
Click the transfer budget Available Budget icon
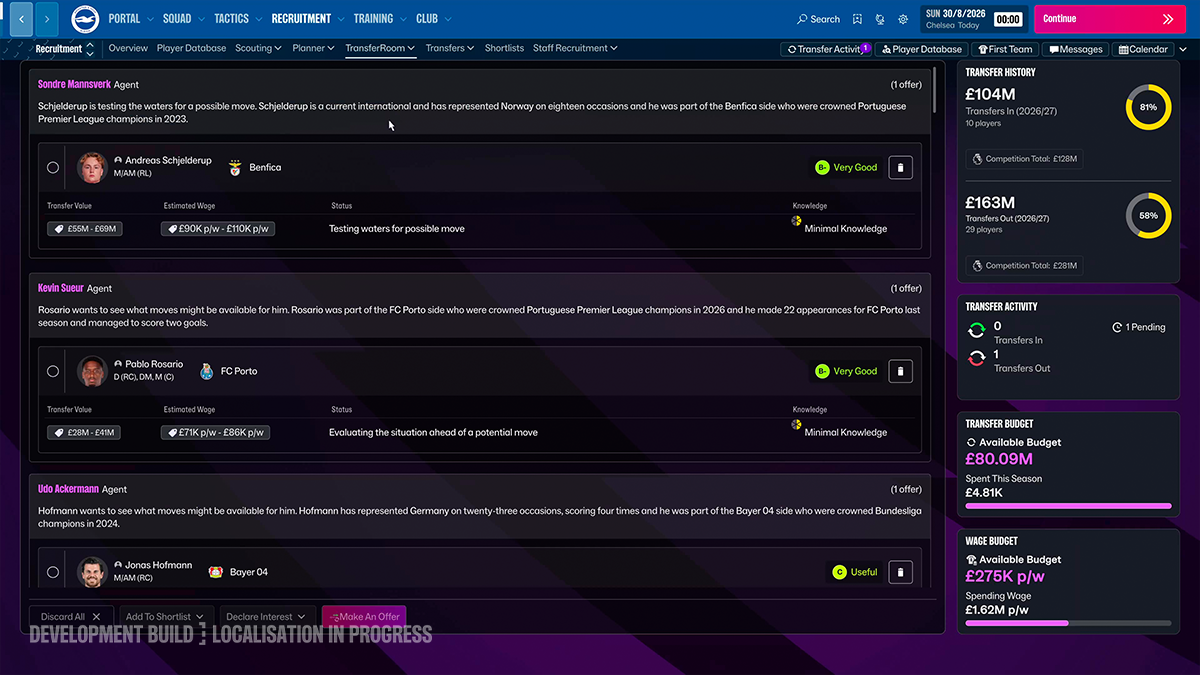click(971, 442)
